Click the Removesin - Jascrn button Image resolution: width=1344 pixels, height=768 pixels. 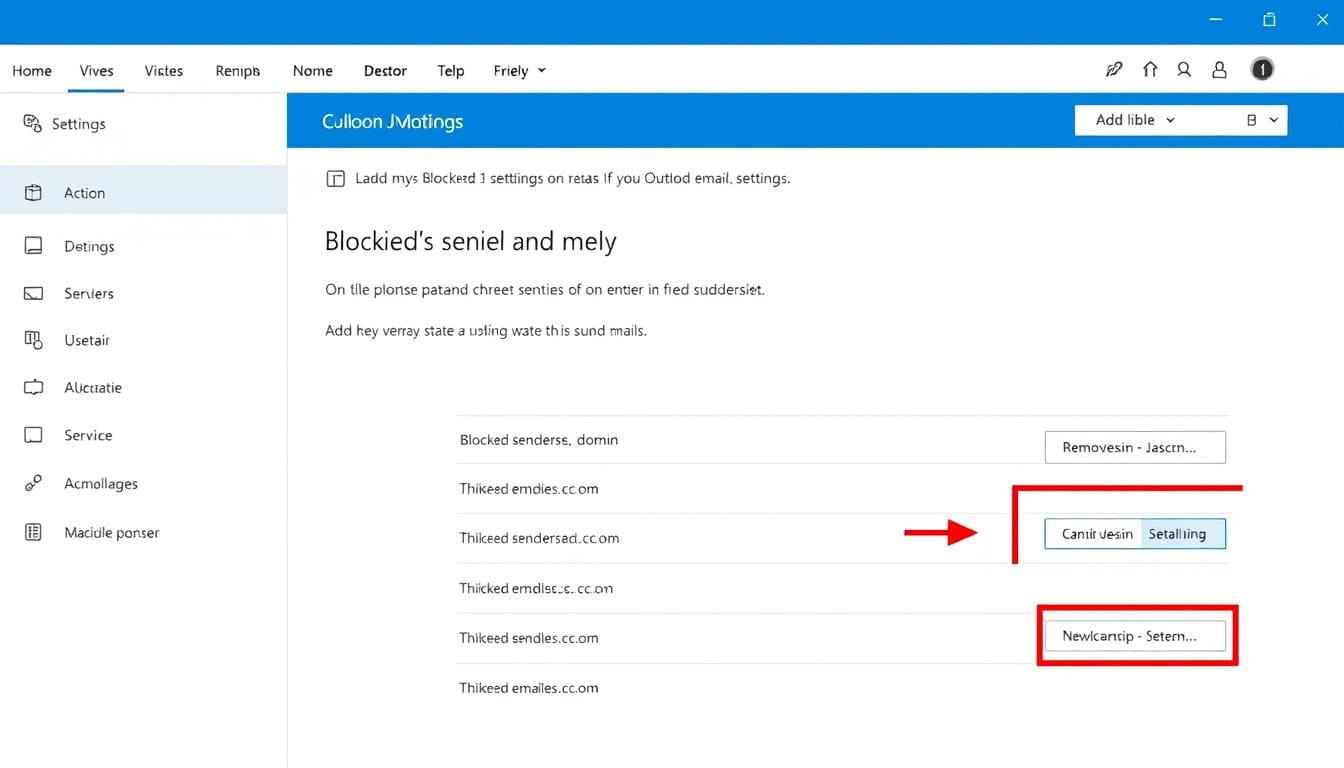tap(1135, 447)
